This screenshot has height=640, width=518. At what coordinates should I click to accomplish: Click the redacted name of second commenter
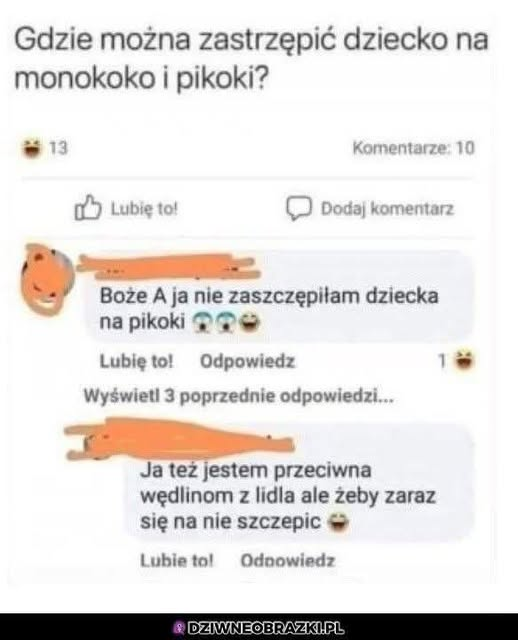click(179, 440)
